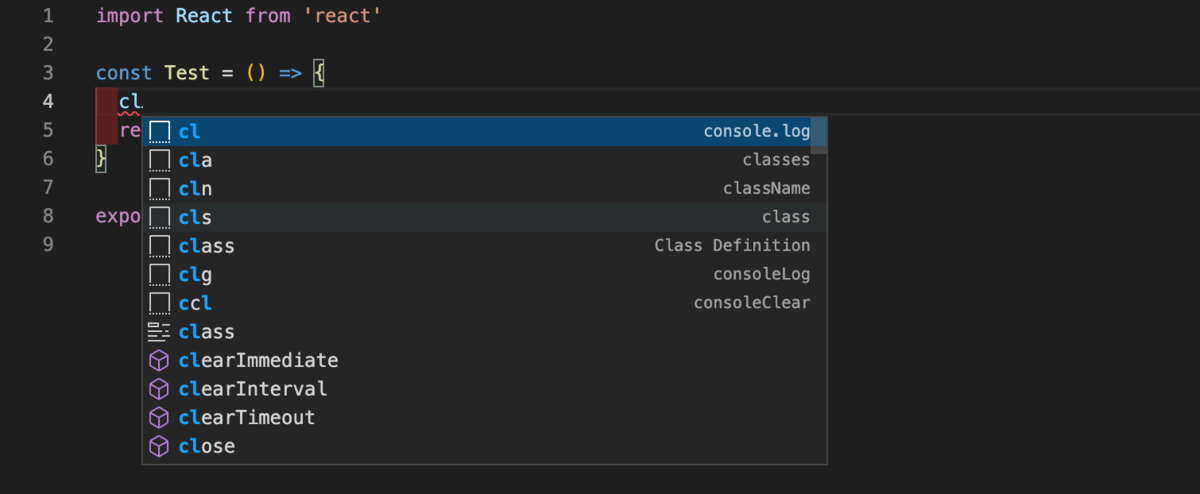Viewport: 1200px width, 494px height.
Task: Click the keyword icon beside lowercase 'class'
Action: [x=159, y=332]
